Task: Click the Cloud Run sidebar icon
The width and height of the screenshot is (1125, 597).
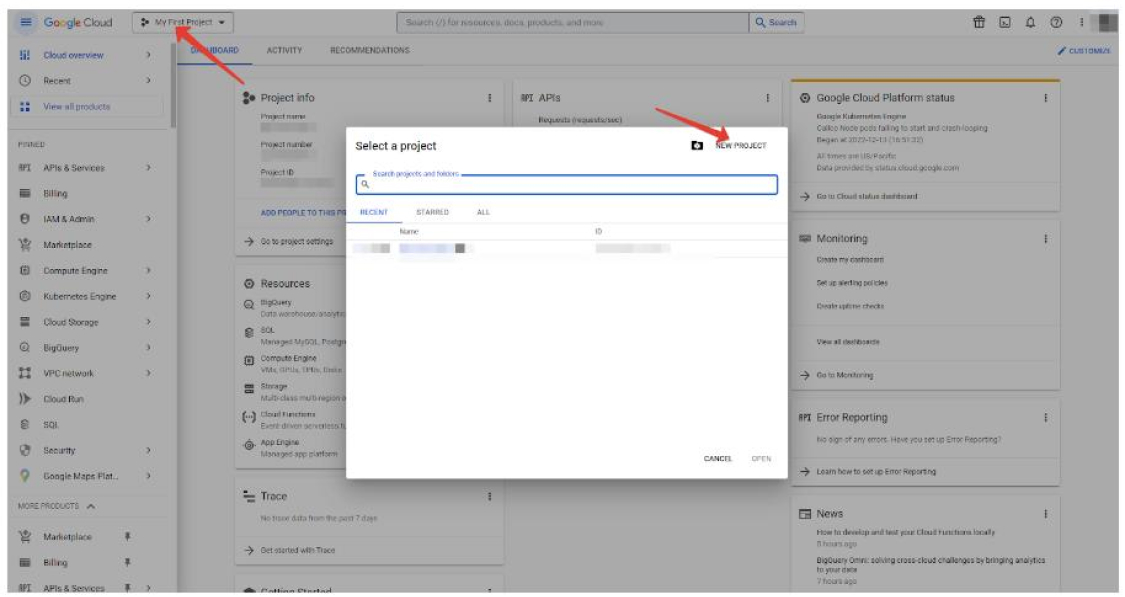Action: coord(25,399)
